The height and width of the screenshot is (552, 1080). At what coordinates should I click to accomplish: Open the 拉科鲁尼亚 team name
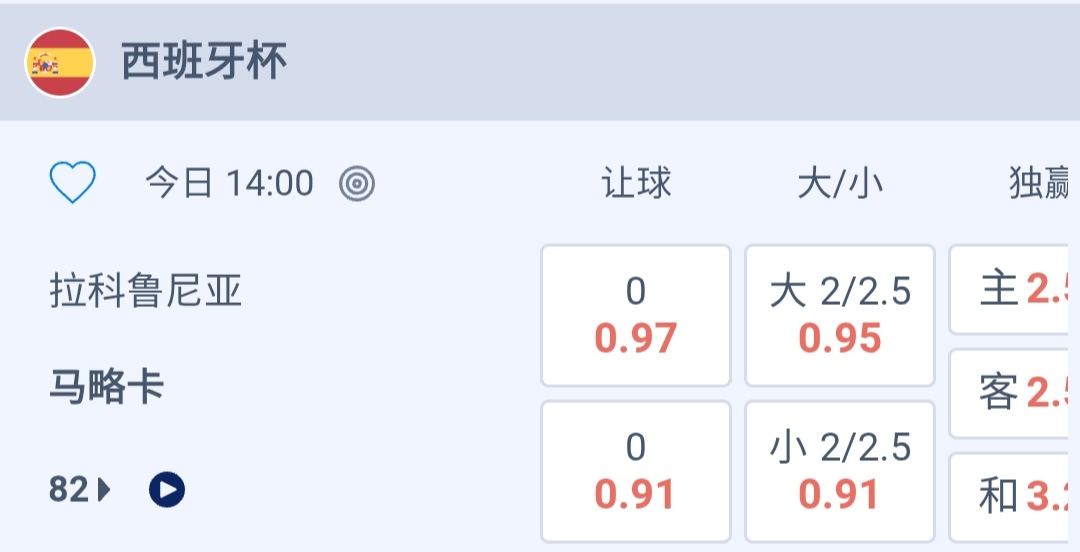(x=146, y=291)
